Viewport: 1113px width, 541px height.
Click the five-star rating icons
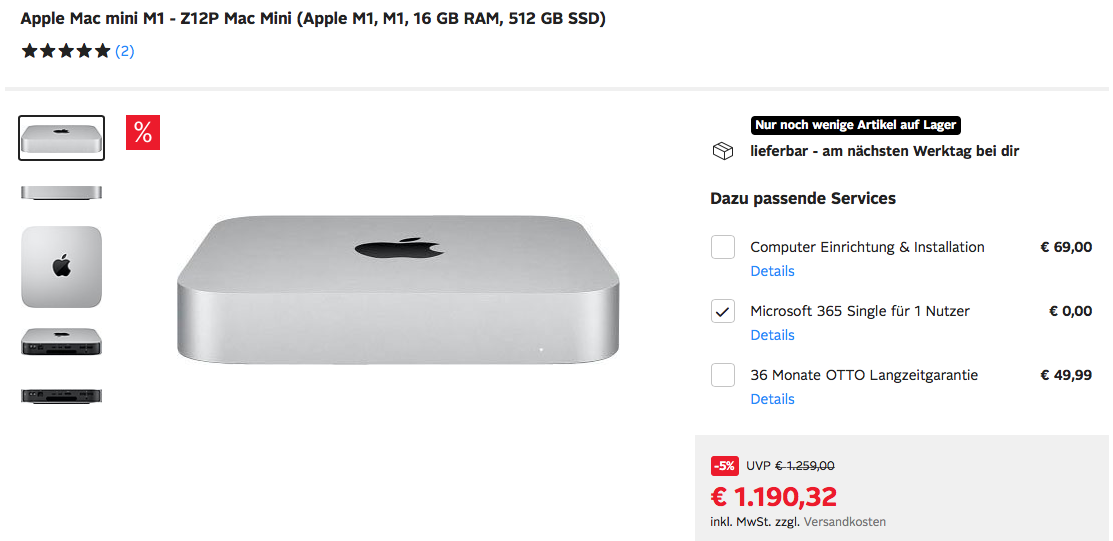click(66, 51)
